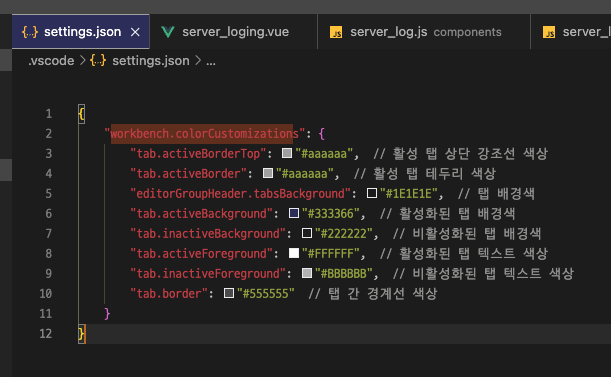Open the server_log.js components tab

click(x=424, y=32)
